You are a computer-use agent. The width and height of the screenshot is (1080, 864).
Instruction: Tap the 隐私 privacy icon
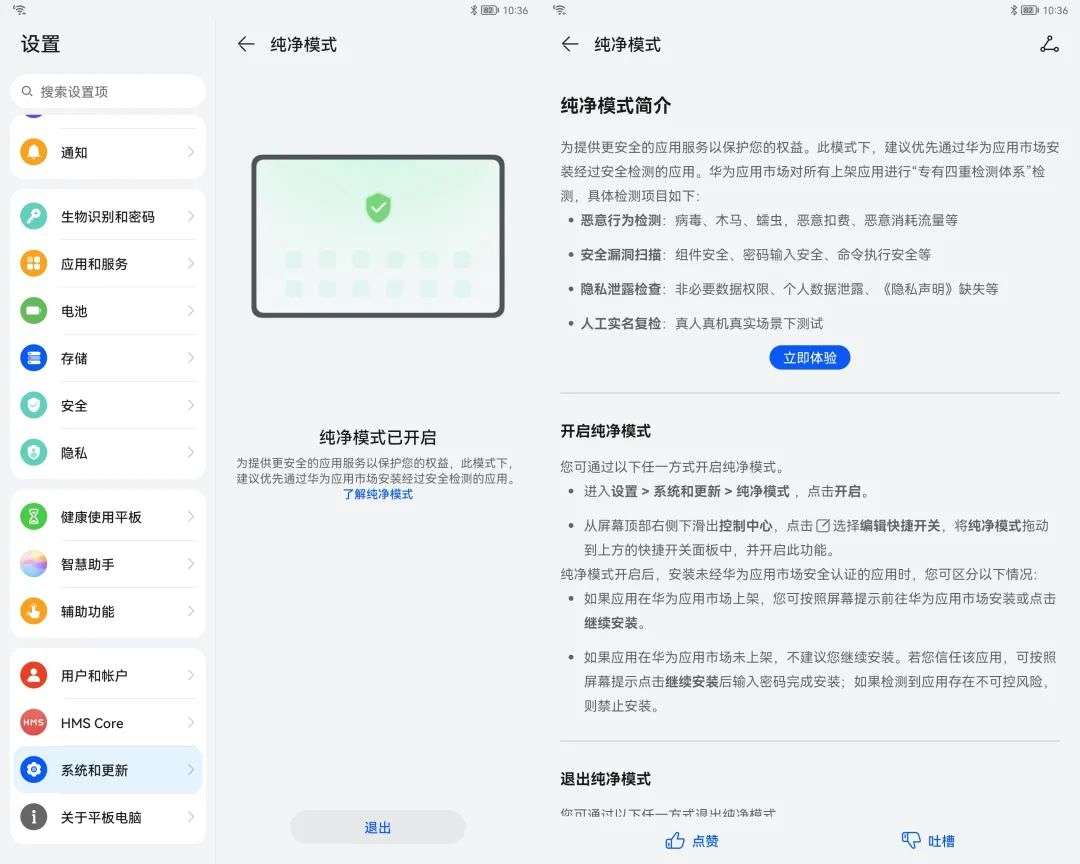point(34,453)
